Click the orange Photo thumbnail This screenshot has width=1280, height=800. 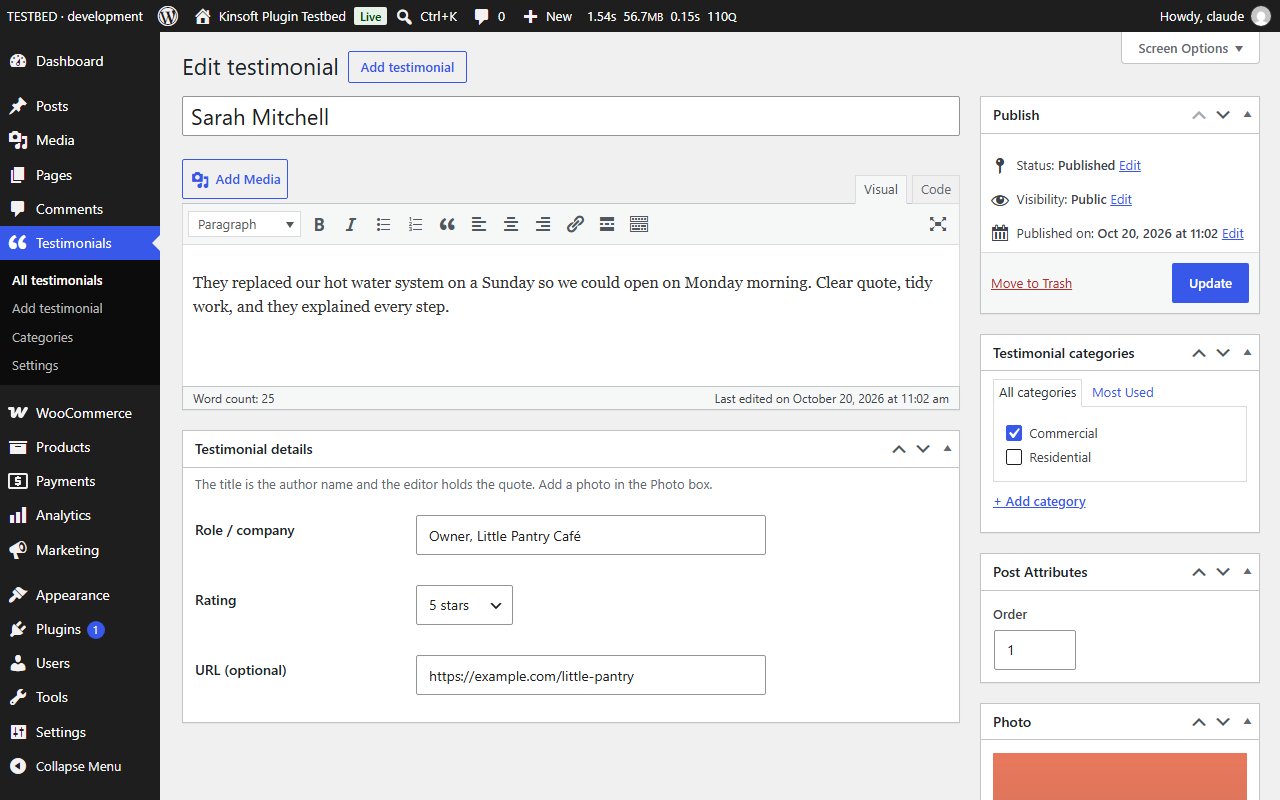tap(1120, 776)
